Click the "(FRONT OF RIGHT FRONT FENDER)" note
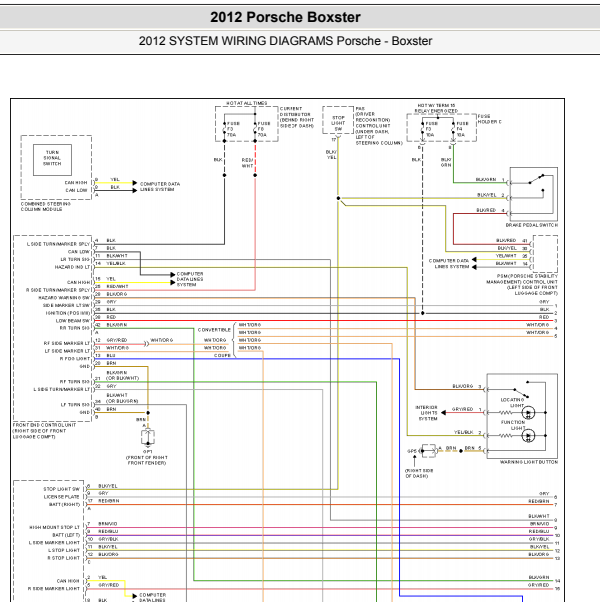The width and height of the screenshot is (600, 602). coord(147,460)
